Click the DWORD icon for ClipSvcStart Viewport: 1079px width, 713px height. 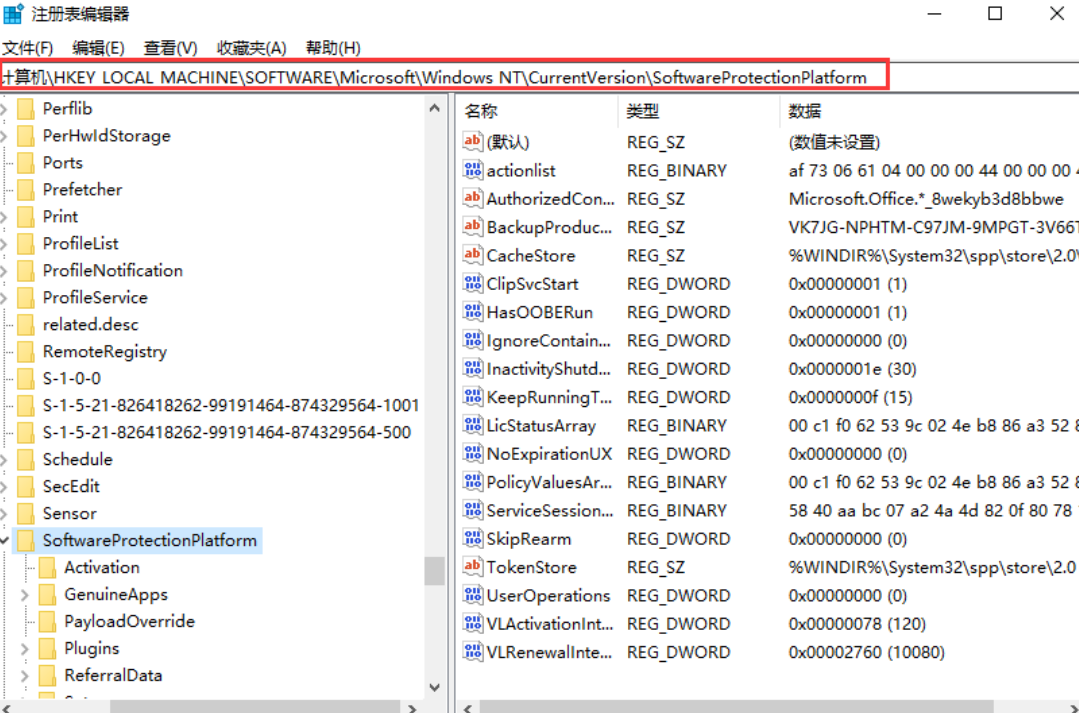click(473, 284)
